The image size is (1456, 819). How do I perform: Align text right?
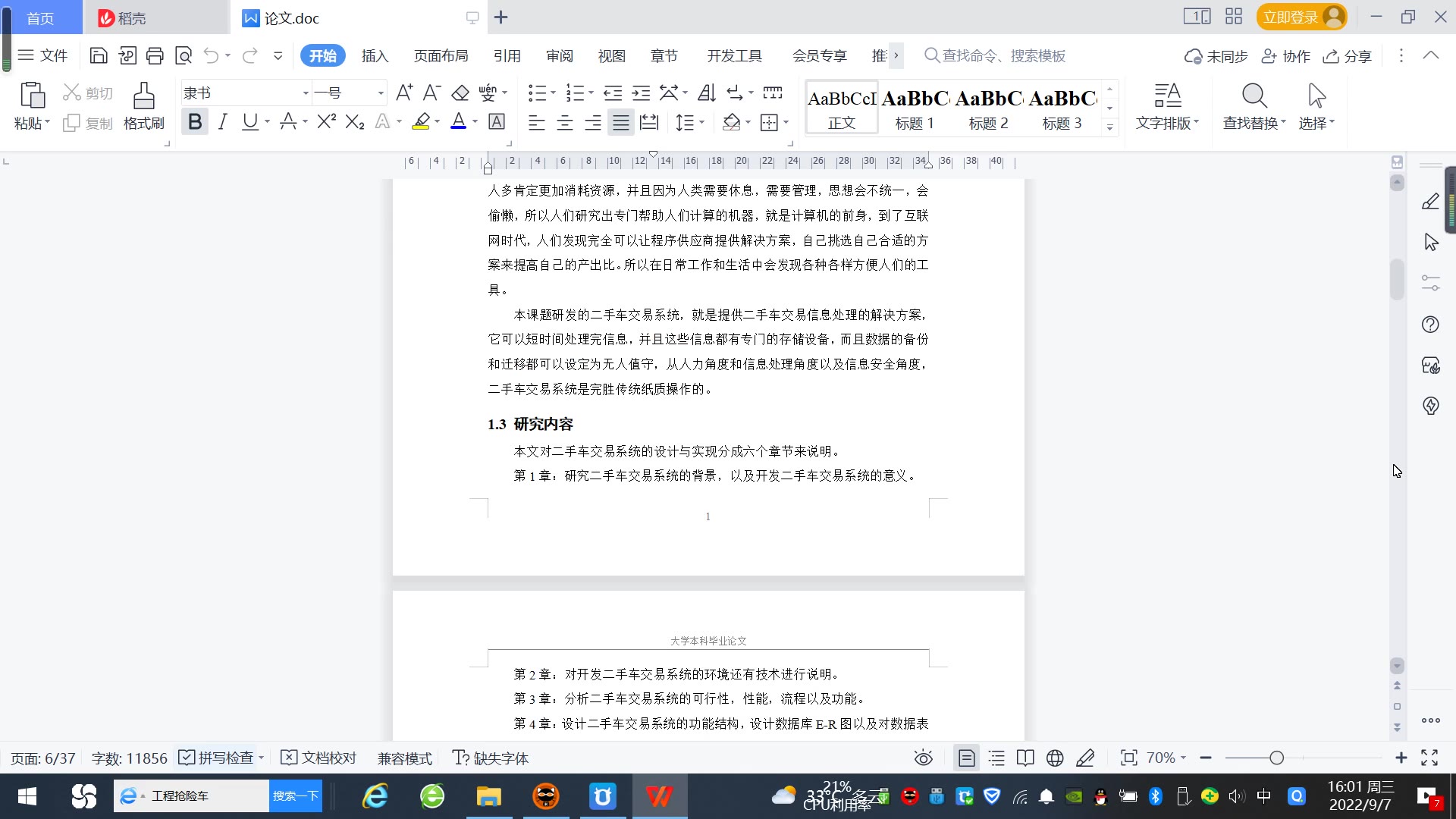click(x=593, y=122)
